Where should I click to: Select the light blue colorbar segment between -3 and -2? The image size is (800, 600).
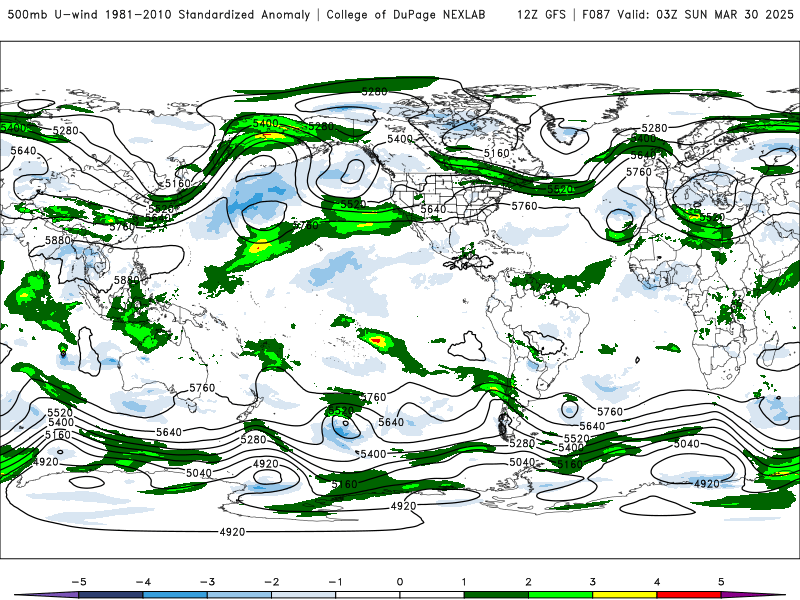tap(239, 595)
